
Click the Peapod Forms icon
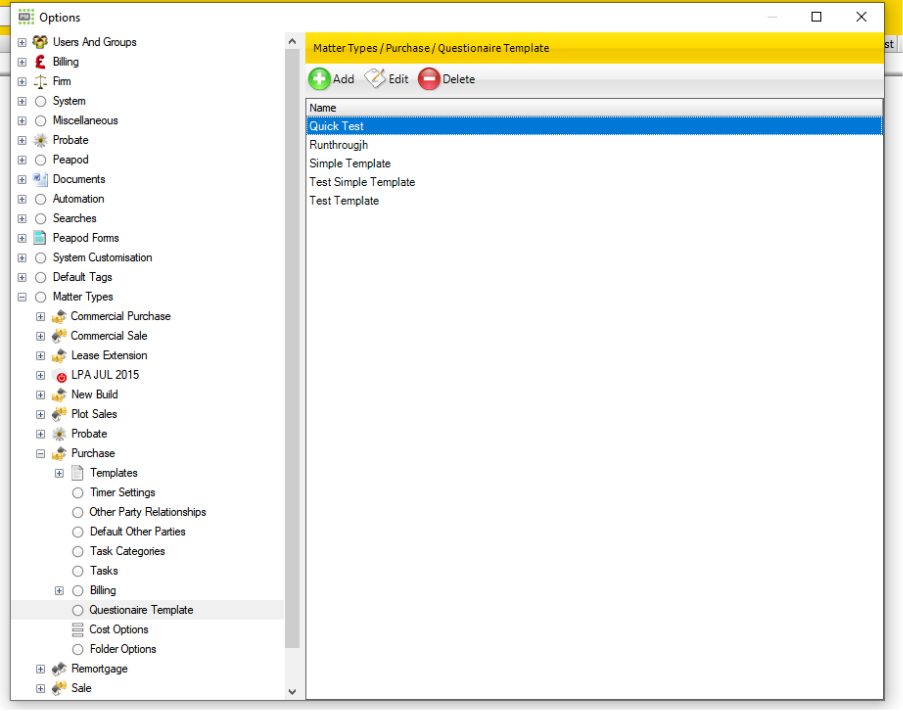(x=40, y=238)
